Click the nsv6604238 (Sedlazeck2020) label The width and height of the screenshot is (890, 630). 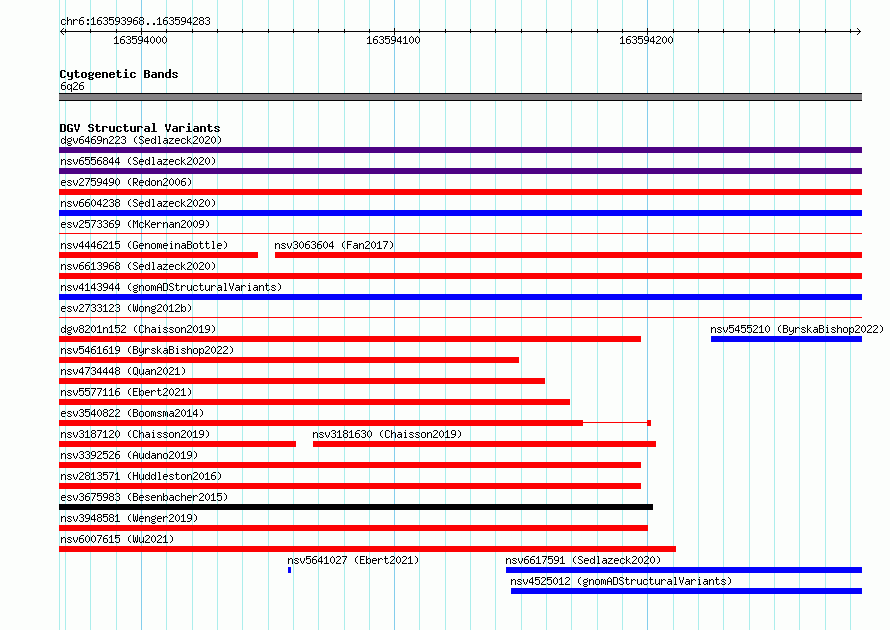(138, 203)
